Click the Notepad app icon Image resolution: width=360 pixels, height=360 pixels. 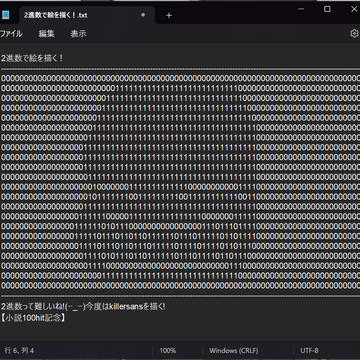pyautogui.click(x=5, y=15)
